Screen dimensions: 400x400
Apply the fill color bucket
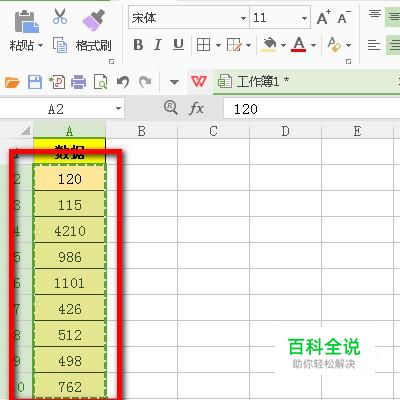tap(269, 44)
